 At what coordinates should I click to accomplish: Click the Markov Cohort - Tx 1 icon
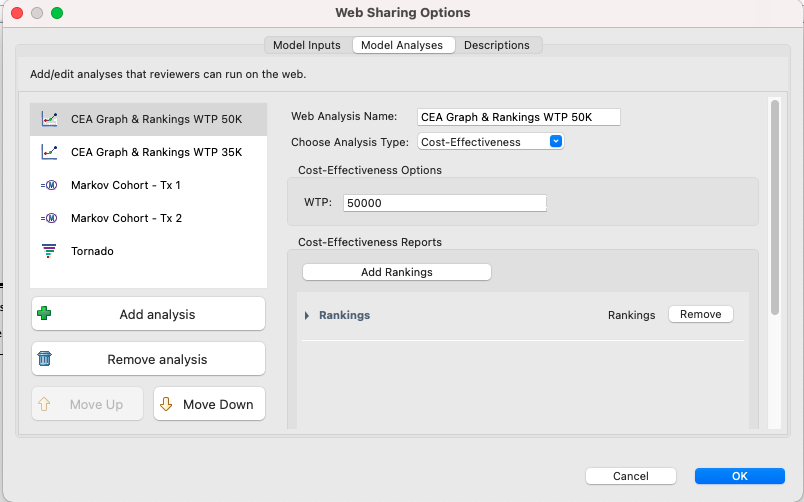click(x=49, y=185)
